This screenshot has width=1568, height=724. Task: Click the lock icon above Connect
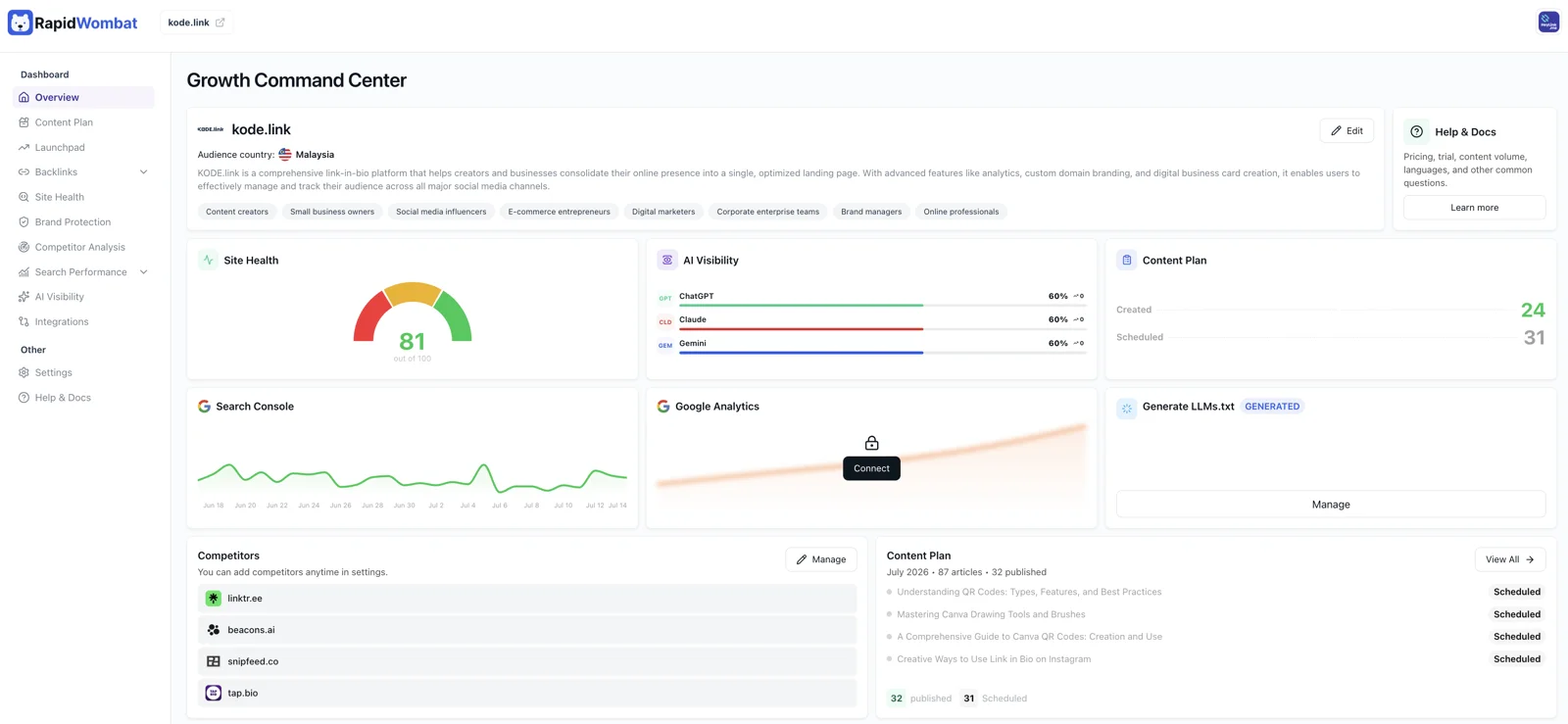tap(871, 443)
